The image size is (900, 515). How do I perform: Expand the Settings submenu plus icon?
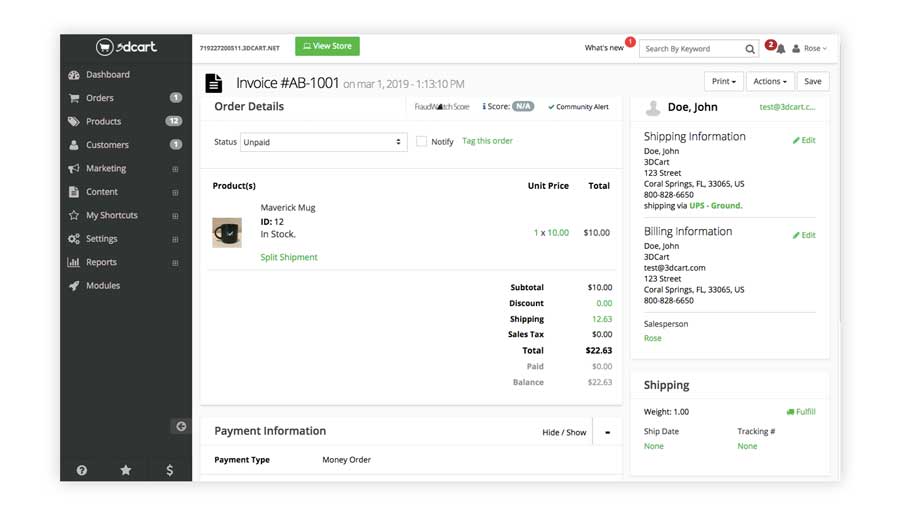pos(175,239)
